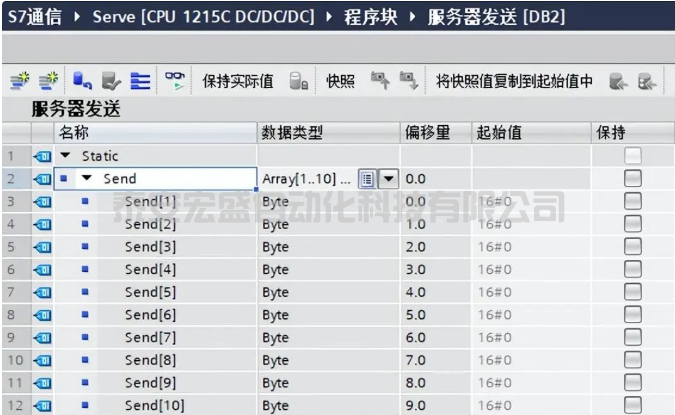Viewport: 675px width, 415px height.
Task: Click the add row icon in toolbar
Action: click(43, 82)
